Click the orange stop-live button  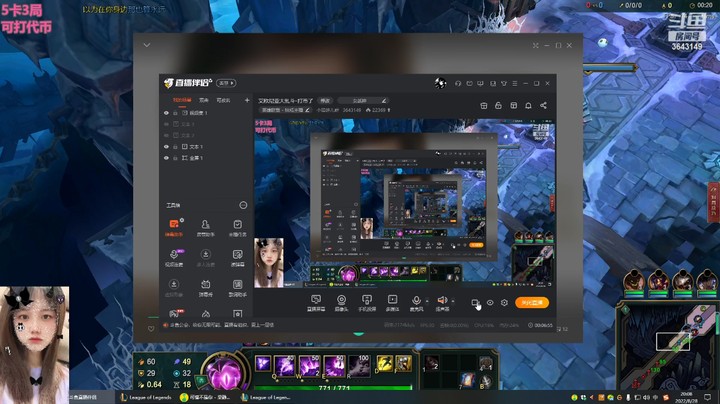[532, 303]
